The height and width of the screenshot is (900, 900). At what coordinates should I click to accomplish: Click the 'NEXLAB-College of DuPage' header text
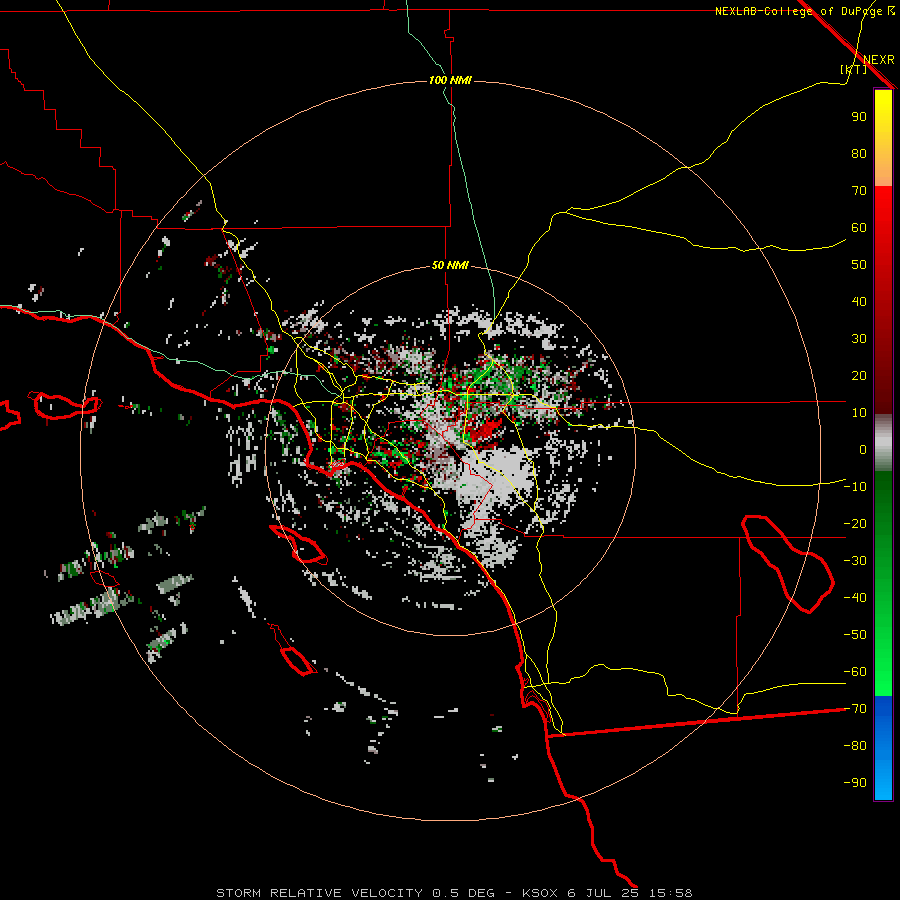point(798,11)
